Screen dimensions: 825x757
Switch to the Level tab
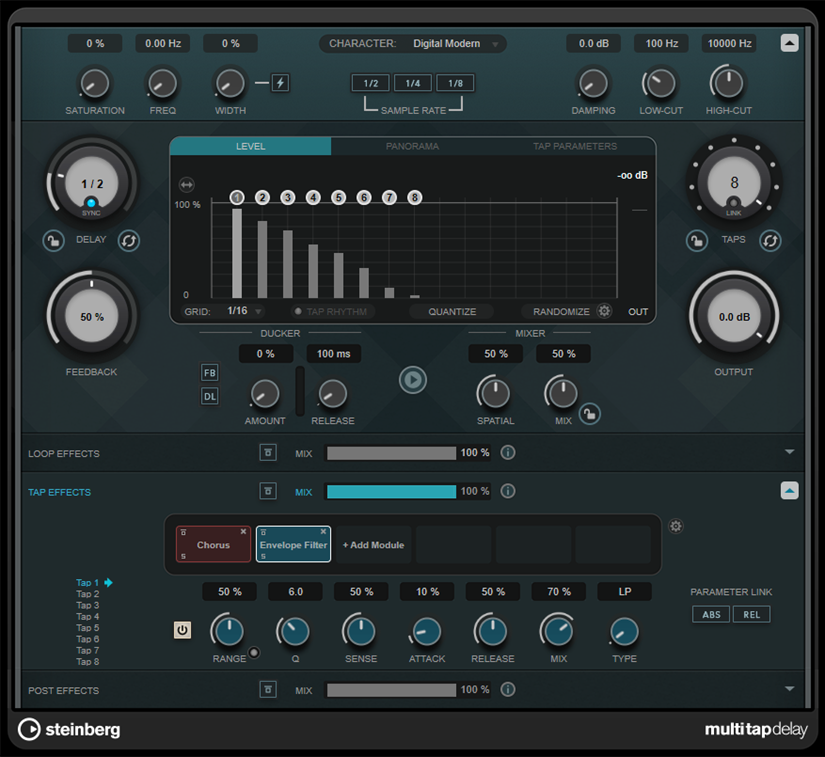(x=250, y=146)
